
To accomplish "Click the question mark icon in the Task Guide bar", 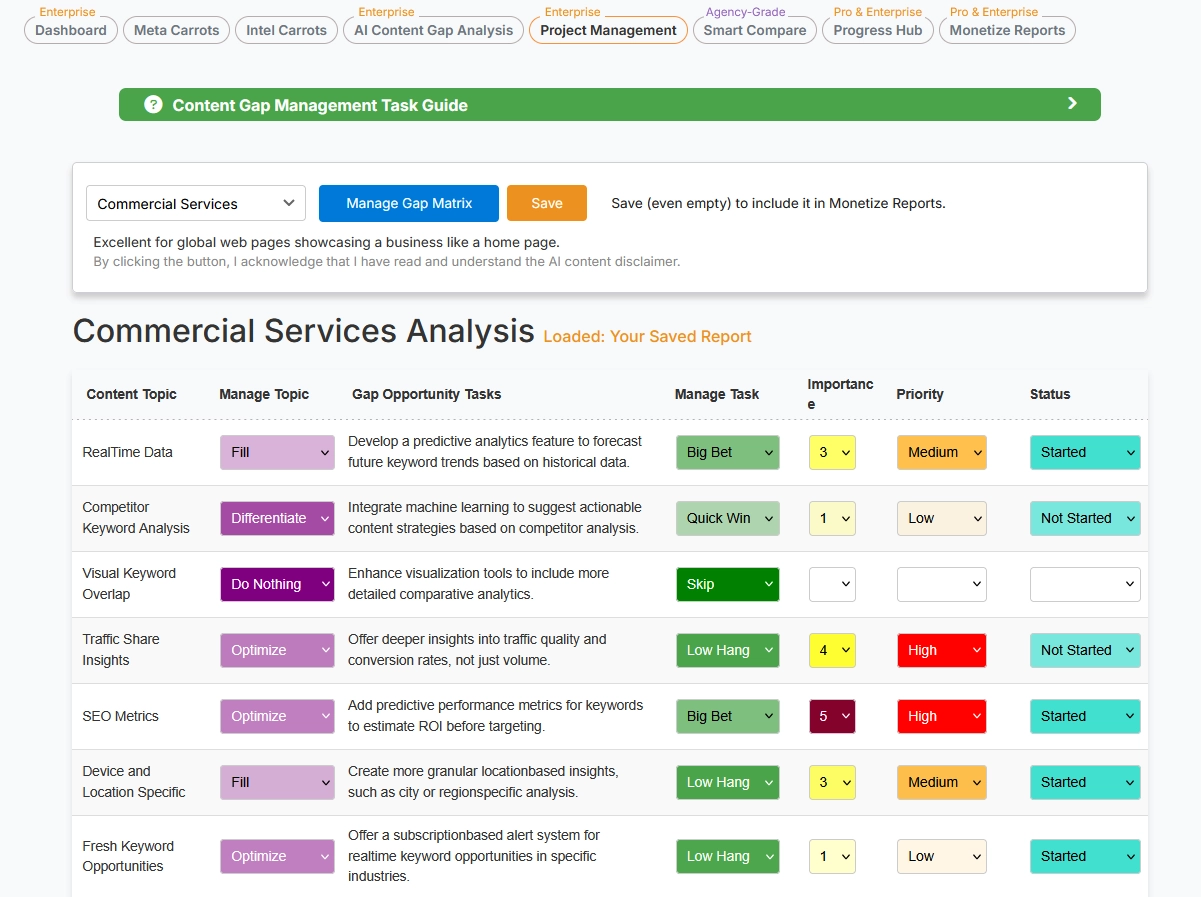I will (x=153, y=104).
